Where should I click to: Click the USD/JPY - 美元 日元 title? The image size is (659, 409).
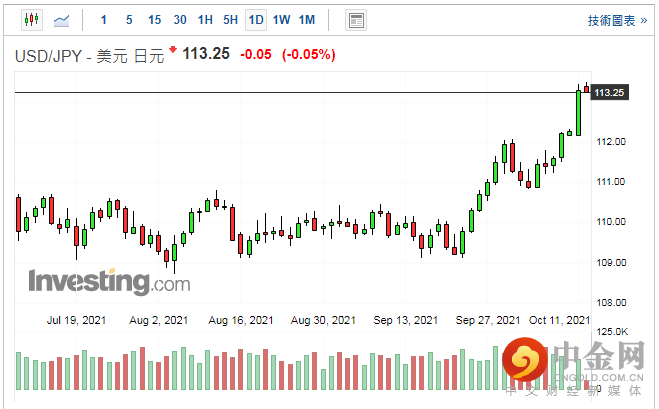89,56
